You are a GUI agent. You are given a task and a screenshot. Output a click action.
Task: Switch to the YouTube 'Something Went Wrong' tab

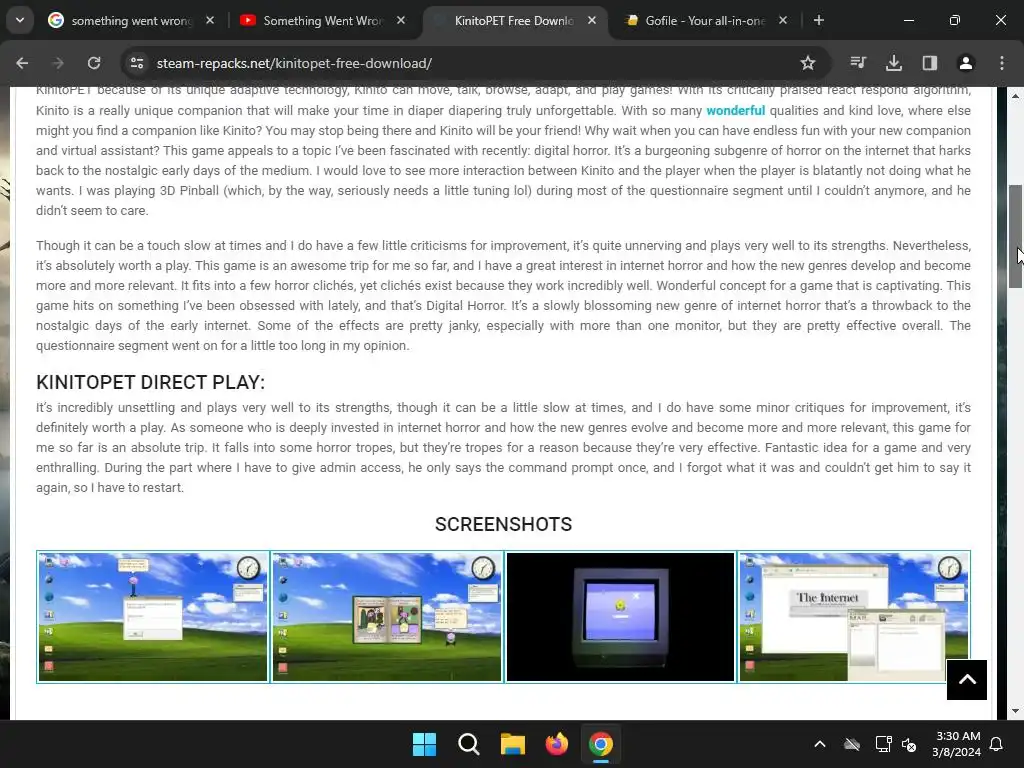323,20
